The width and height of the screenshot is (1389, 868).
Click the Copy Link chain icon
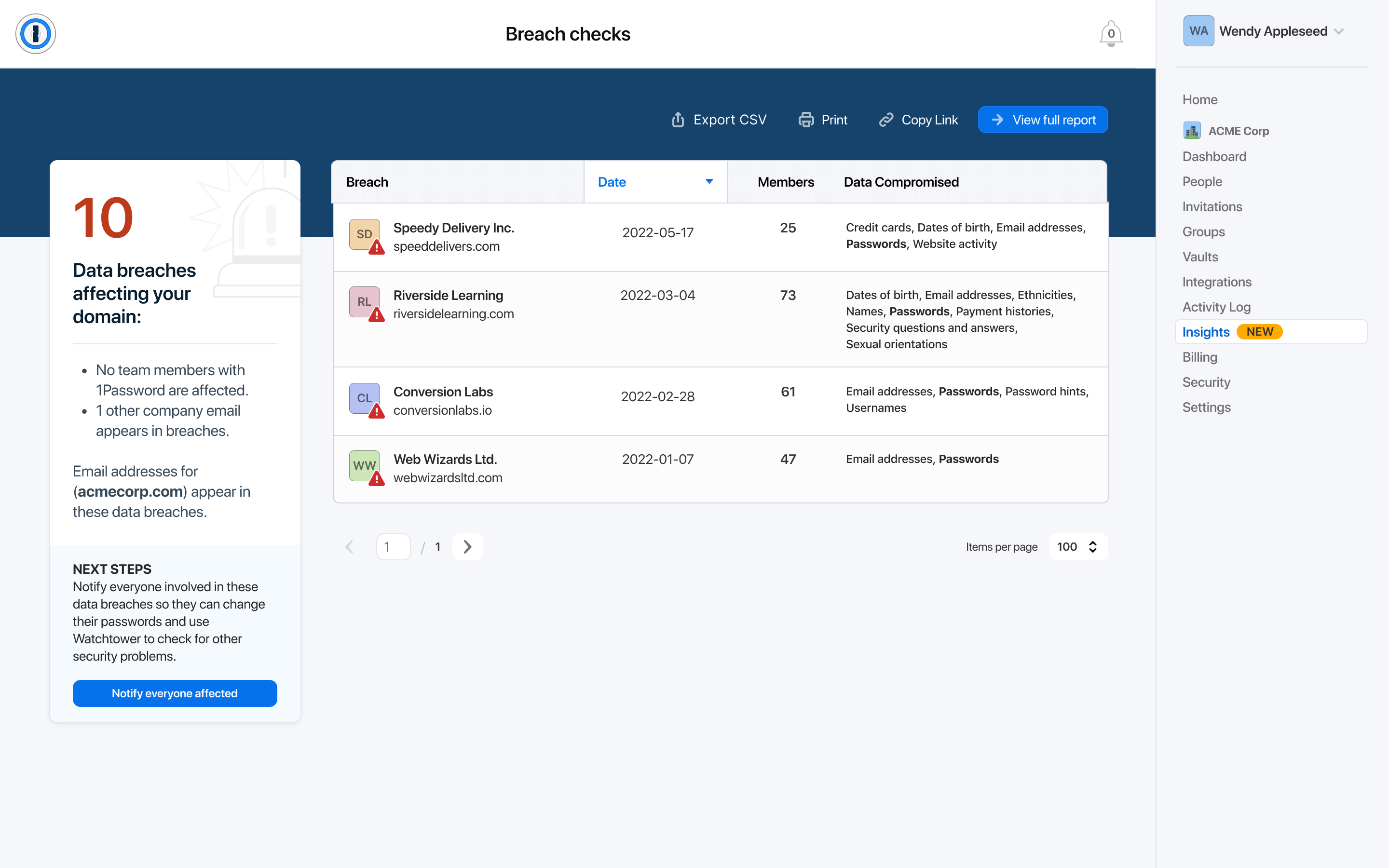tap(886, 120)
